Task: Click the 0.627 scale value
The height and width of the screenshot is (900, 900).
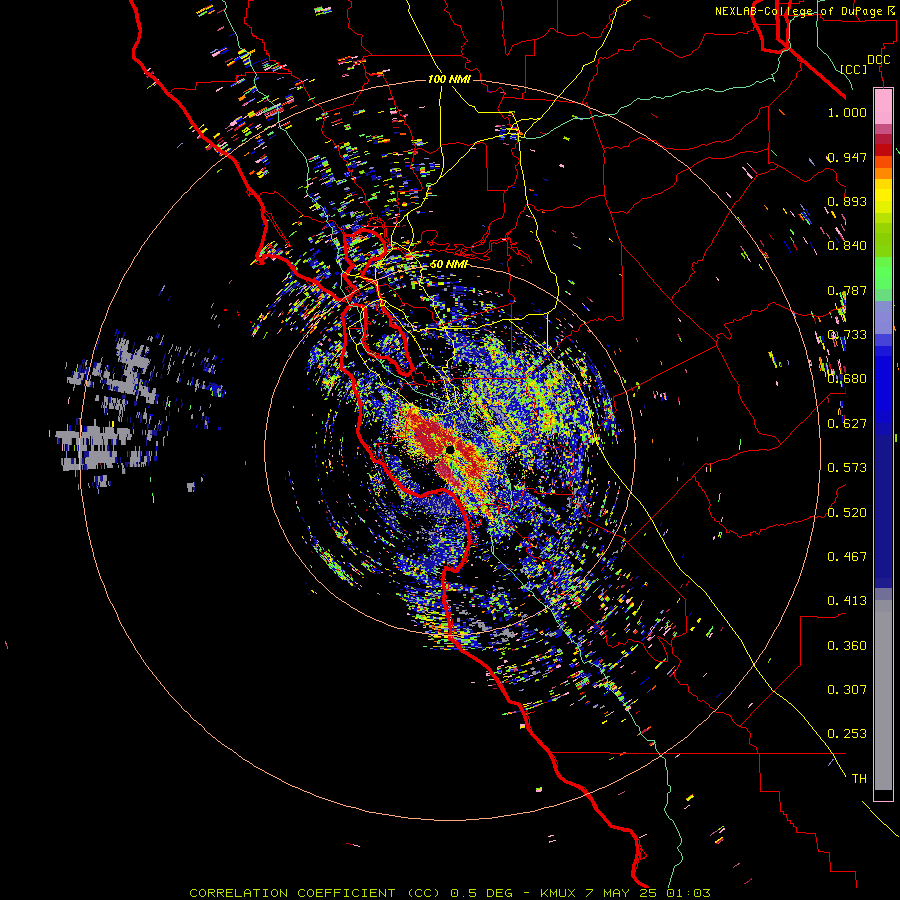Action: (847, 424)
